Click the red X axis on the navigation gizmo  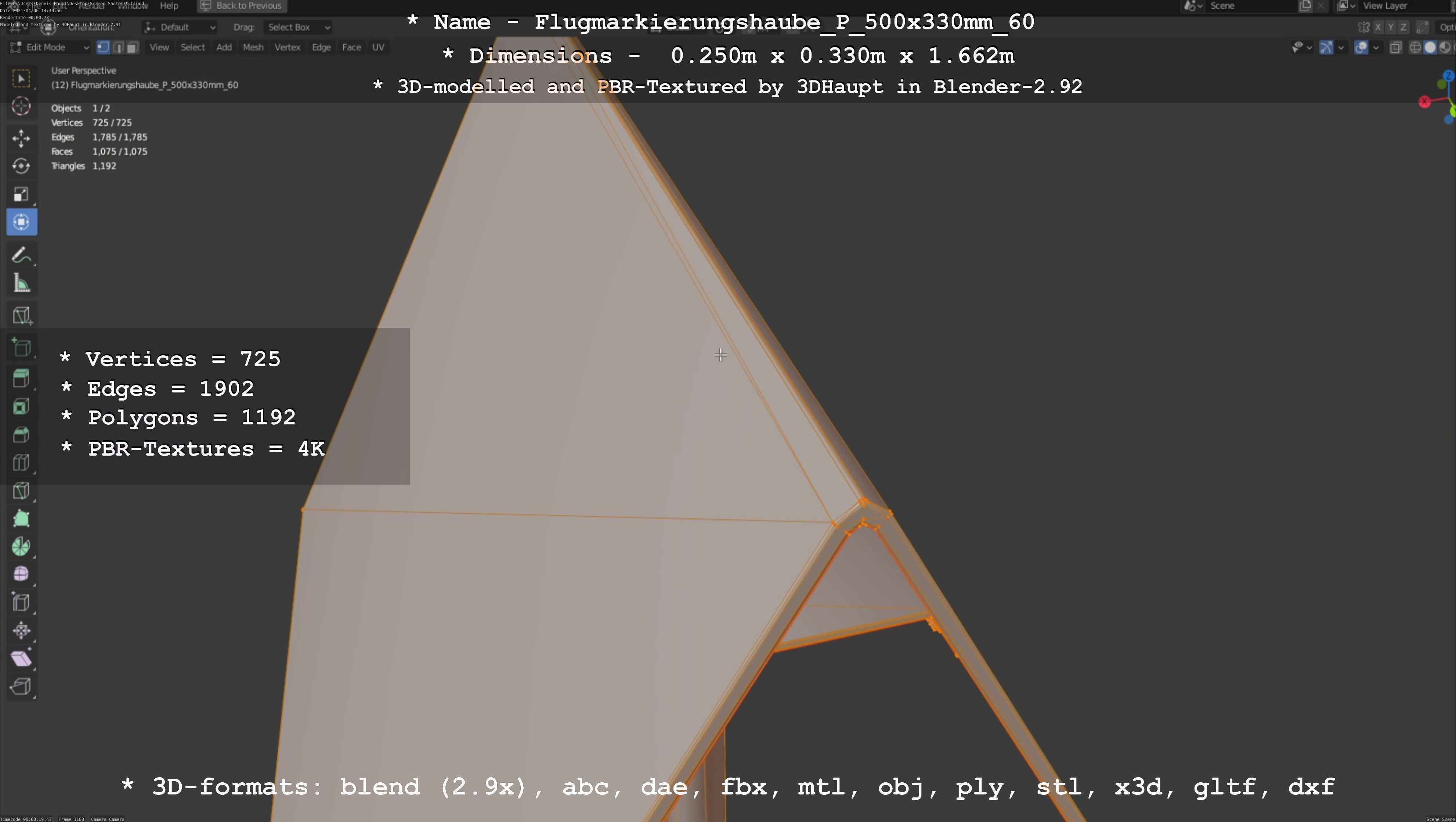(x=1424, y=102)
